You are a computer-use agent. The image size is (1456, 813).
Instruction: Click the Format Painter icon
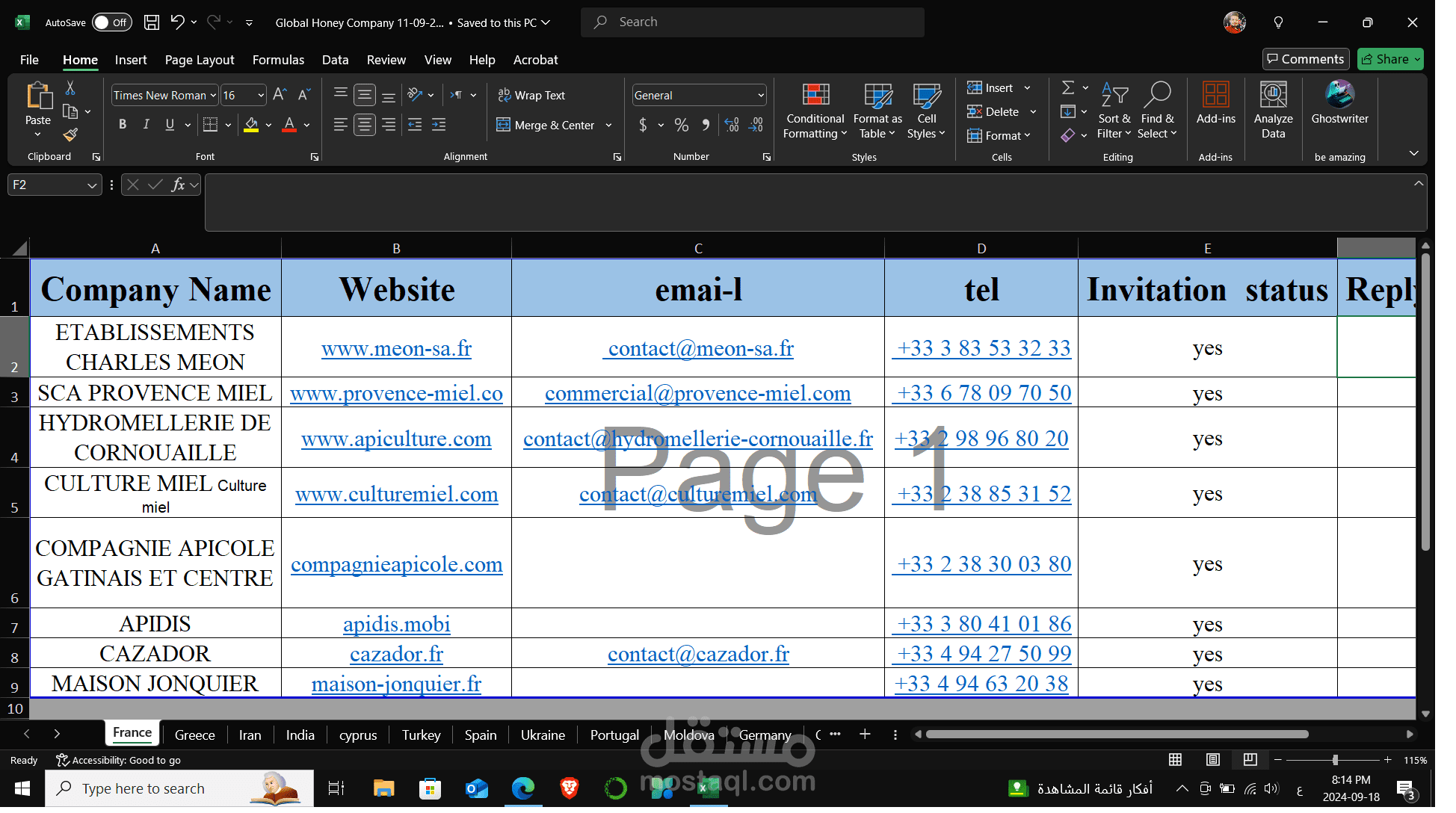(x=70, y=135)
